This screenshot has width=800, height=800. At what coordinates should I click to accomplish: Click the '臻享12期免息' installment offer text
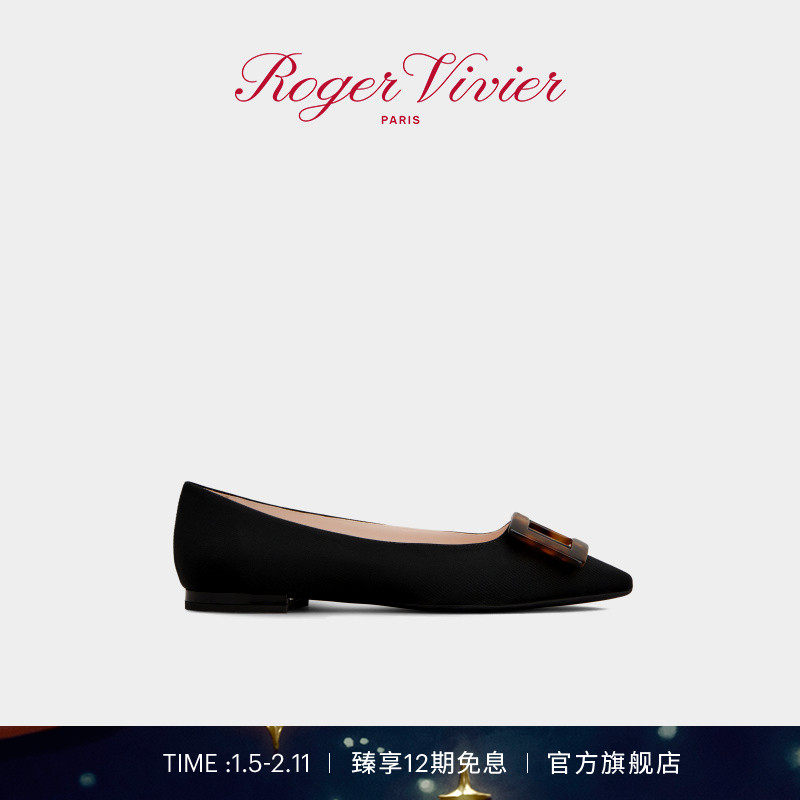(x=429, y=764)
